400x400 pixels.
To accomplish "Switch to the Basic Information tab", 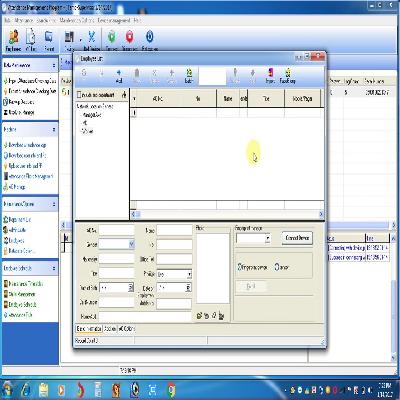I will pyautogui.click(x=89, y=329).
